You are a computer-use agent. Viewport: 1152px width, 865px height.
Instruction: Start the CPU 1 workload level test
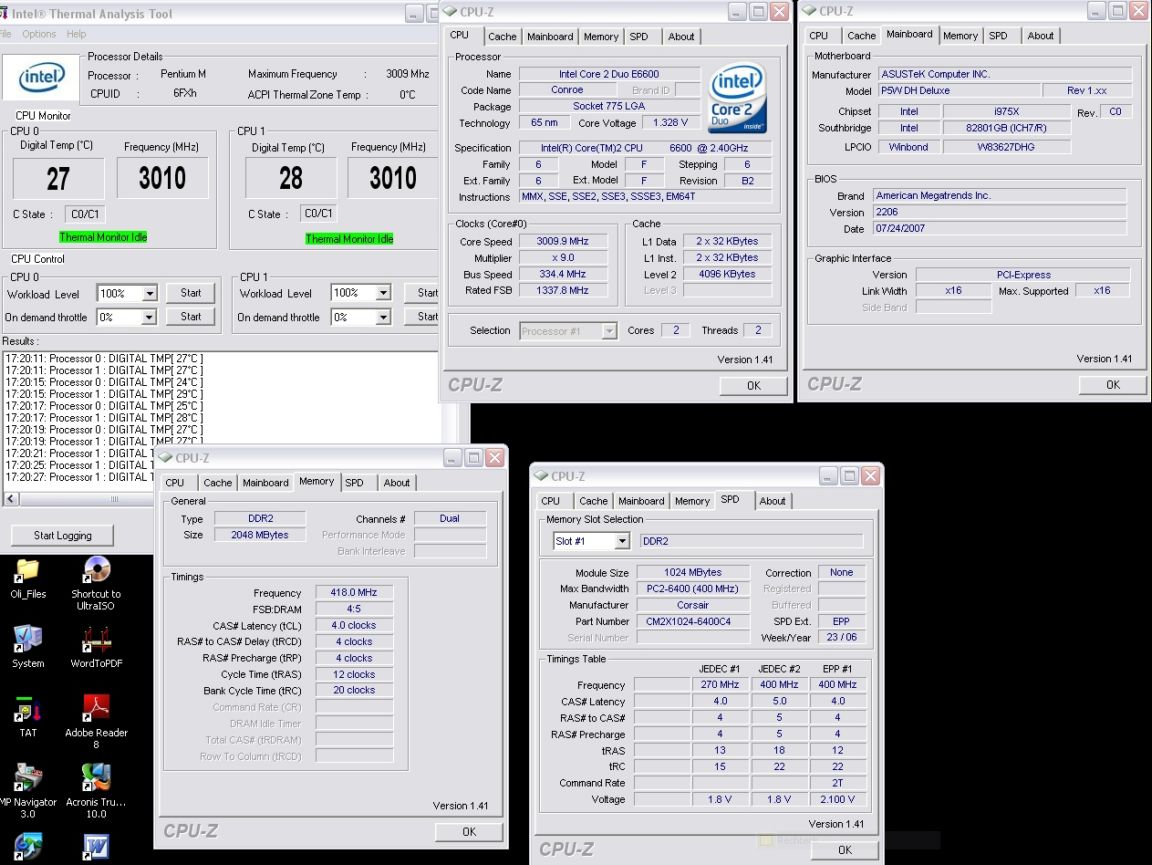tap(422, 292)
